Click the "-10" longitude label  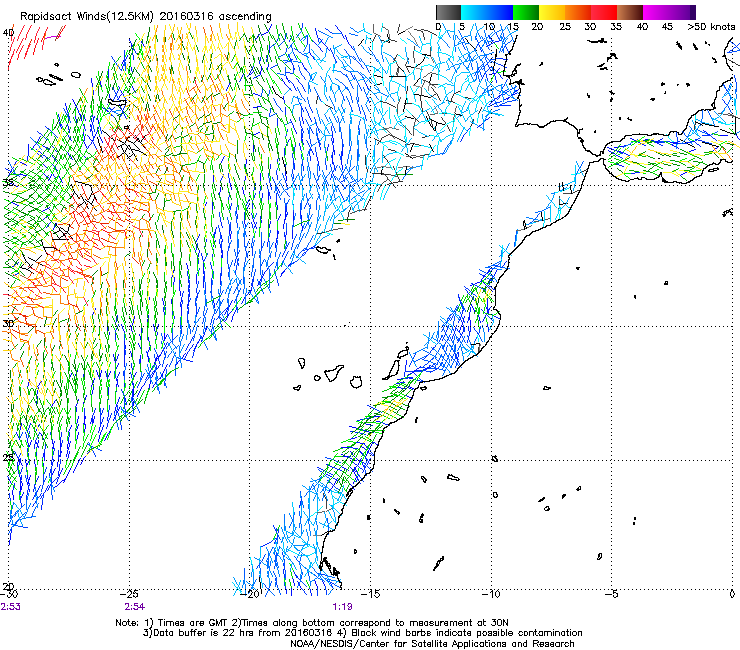pos(491,594)
